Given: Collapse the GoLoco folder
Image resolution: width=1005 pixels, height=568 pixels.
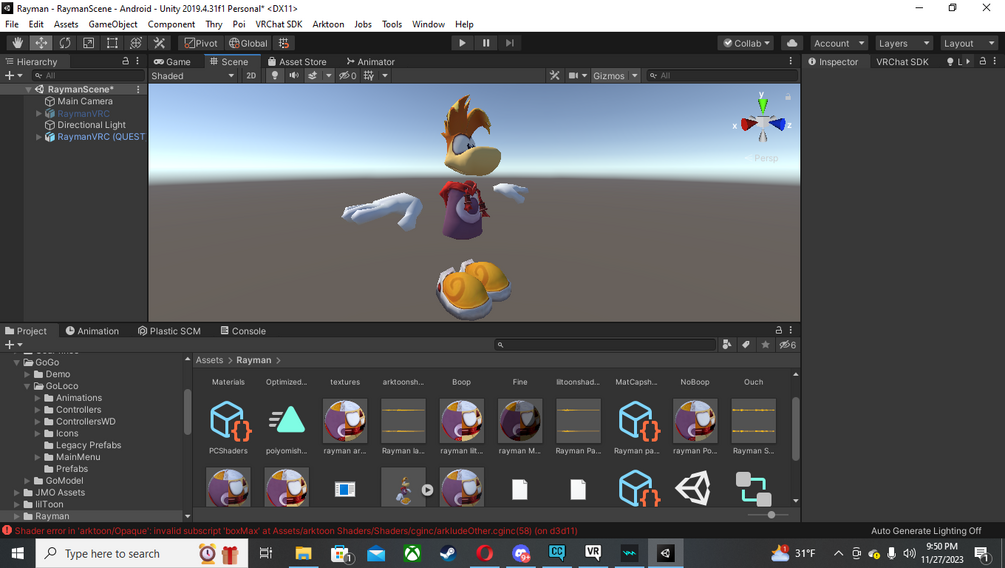Looking at the screenshot, I should [27, 386].
